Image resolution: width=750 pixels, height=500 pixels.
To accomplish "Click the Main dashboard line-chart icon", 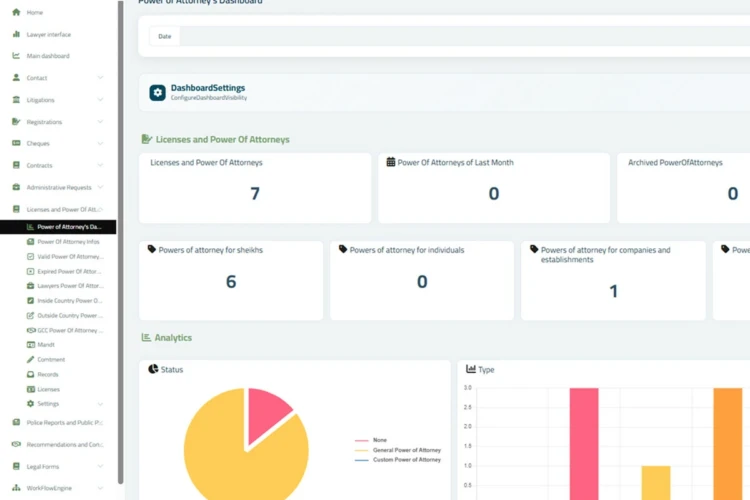I will coord(16,56).
